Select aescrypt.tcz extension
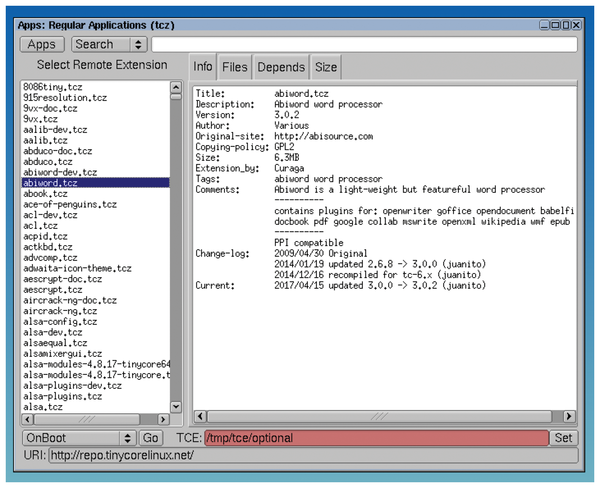The height and width of the screenshot is (488, 600). (x=95, y=290)
